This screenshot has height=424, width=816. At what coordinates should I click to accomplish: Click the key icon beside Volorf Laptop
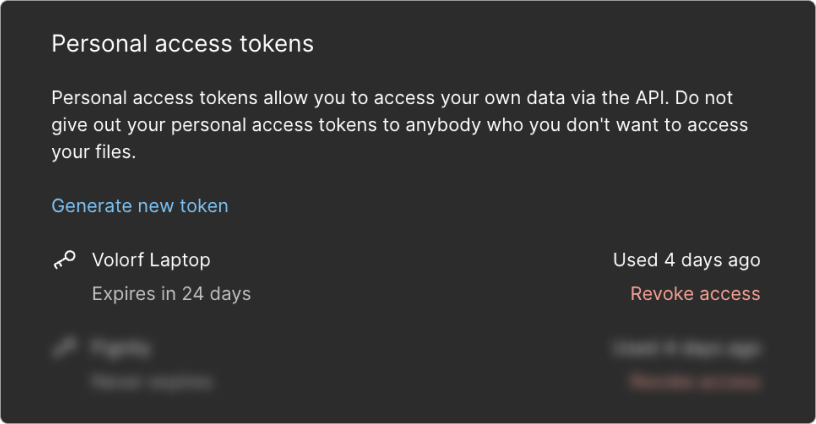64,260
